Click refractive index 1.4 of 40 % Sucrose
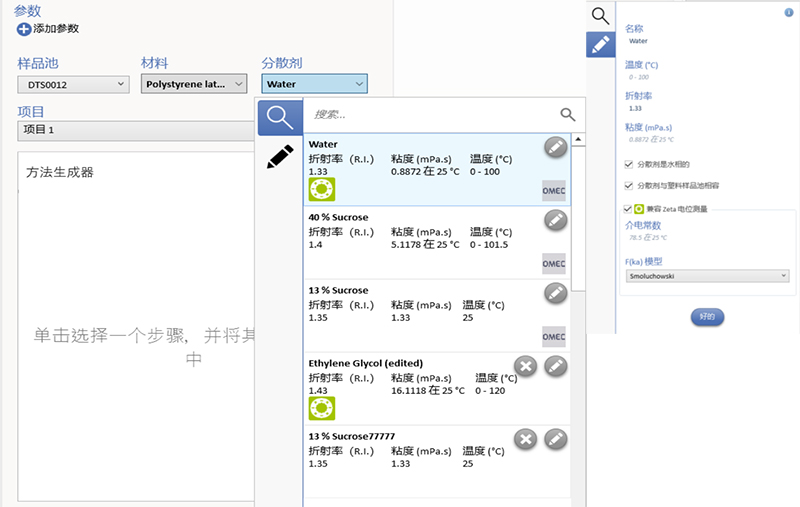 pyautogui.click(x=315, y=245)
